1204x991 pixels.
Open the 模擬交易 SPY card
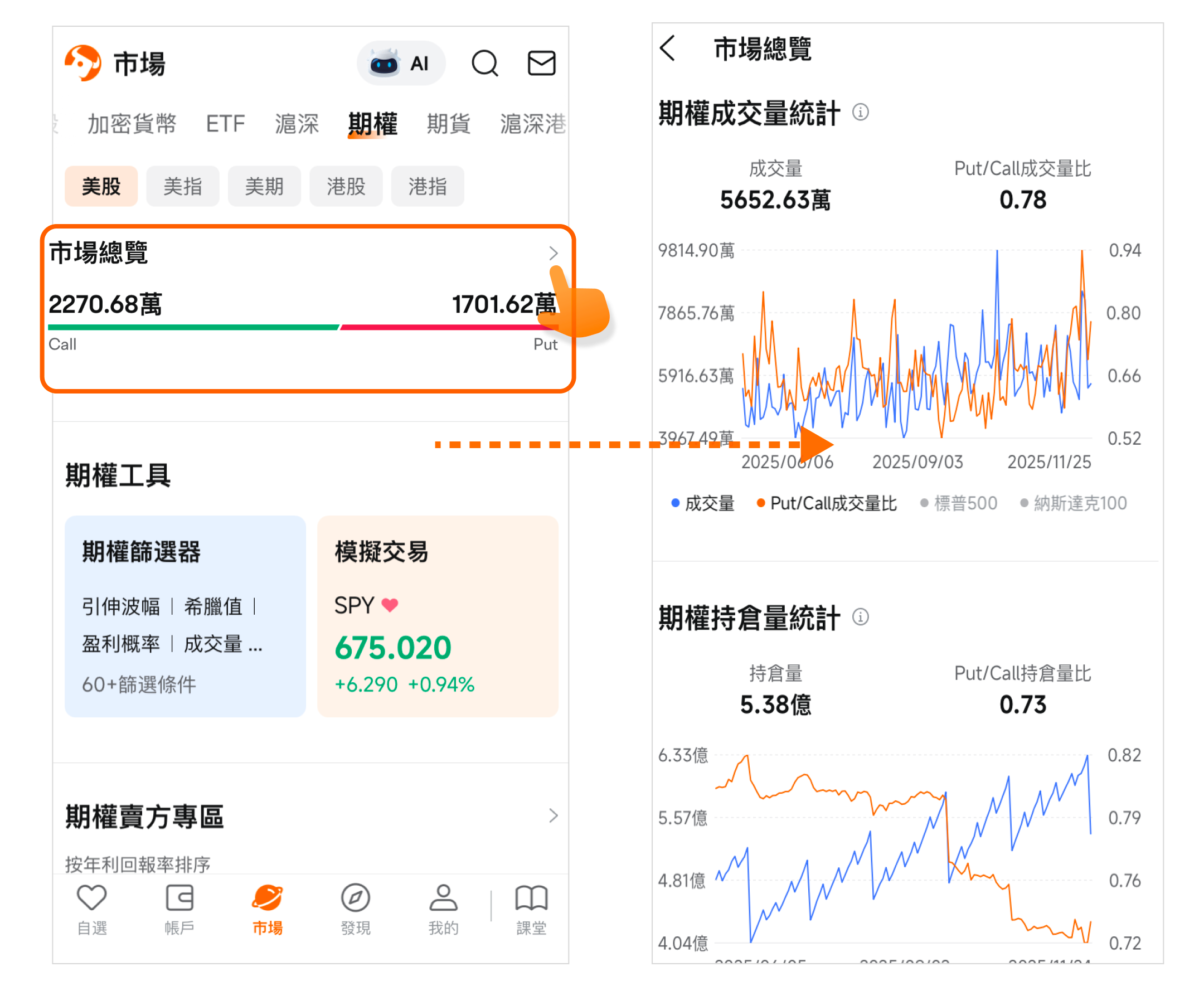point(438,615)
